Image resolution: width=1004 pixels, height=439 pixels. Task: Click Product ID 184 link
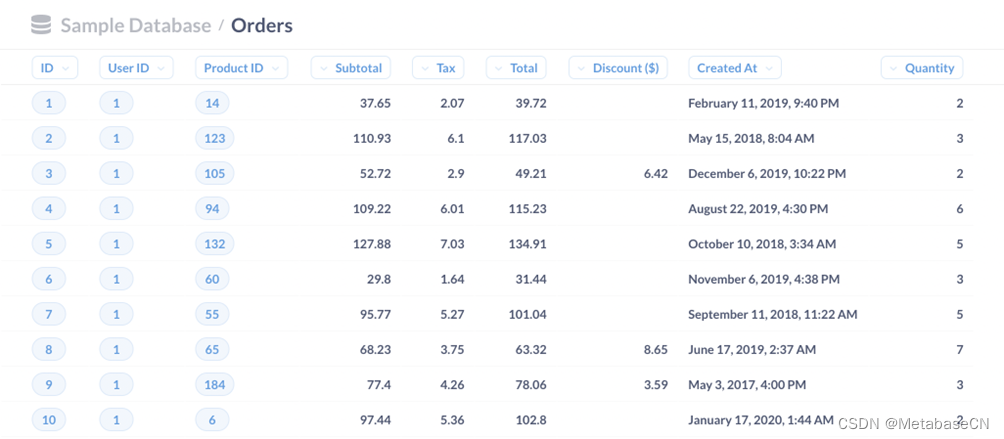pos(215,385)
